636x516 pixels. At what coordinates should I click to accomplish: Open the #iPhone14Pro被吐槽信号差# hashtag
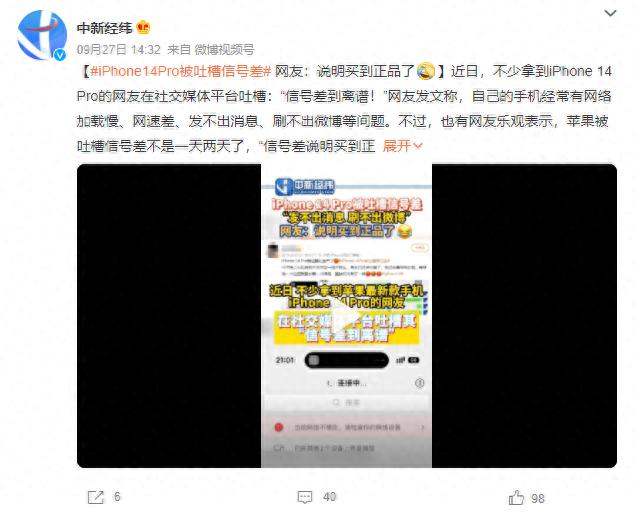click(x=180, y=71)
